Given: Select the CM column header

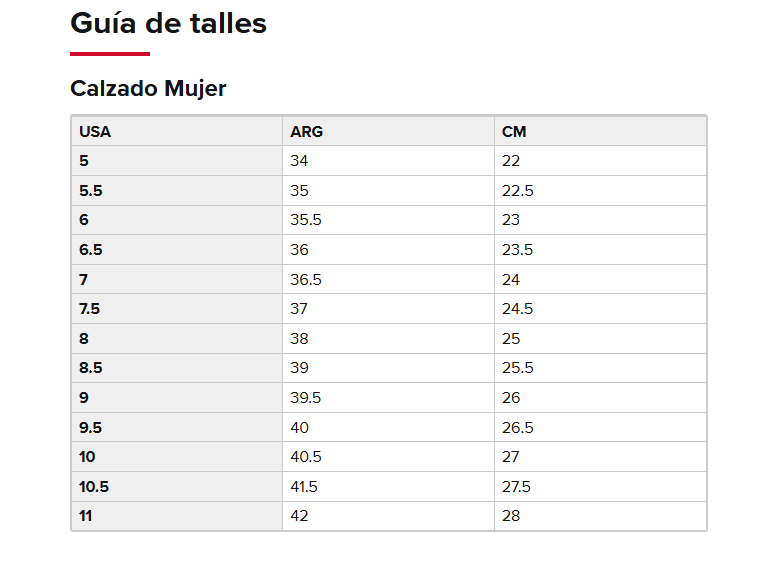Looking at the screenshot, I should [600, 132].
